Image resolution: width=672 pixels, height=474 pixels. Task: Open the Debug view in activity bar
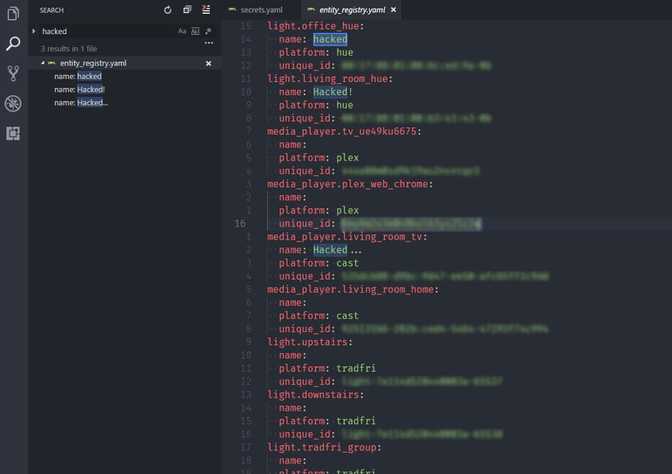coord(13,103)
